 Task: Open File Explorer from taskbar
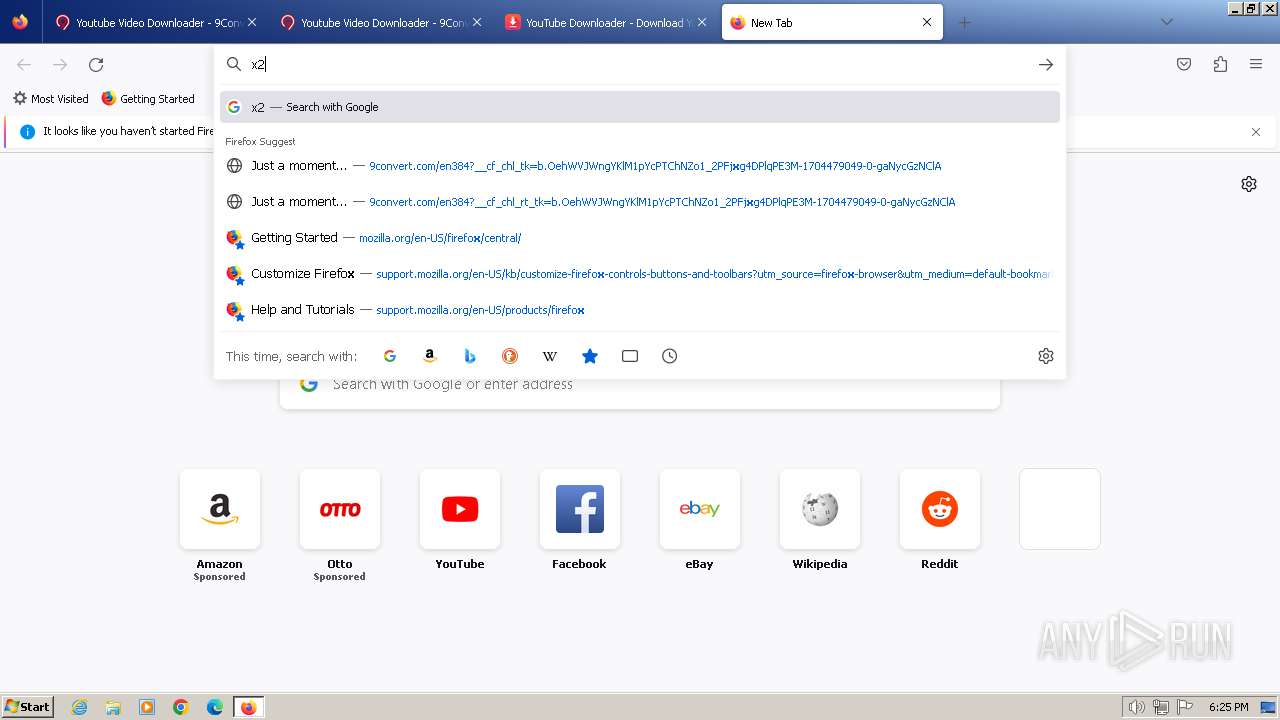(113, 707)
